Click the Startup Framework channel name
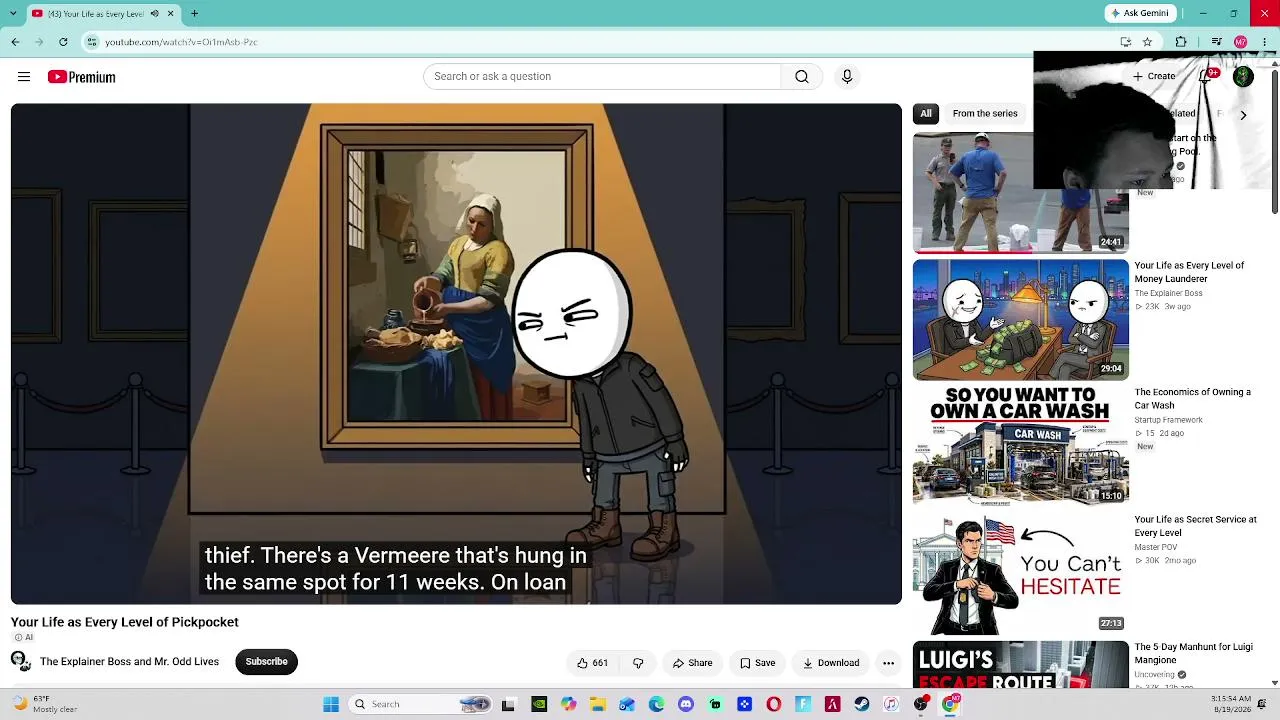Viewport: 1280px width, 720px height. [1168, 420]
